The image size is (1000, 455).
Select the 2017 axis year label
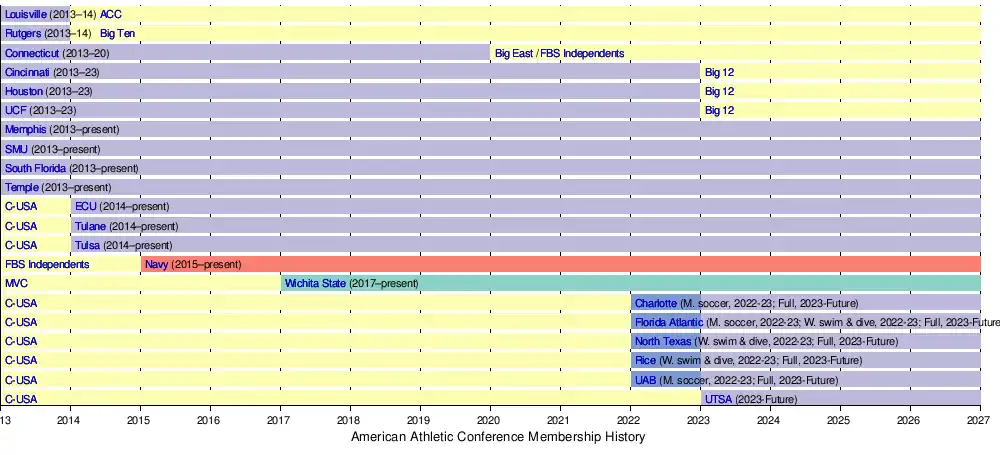pos(280,422)
